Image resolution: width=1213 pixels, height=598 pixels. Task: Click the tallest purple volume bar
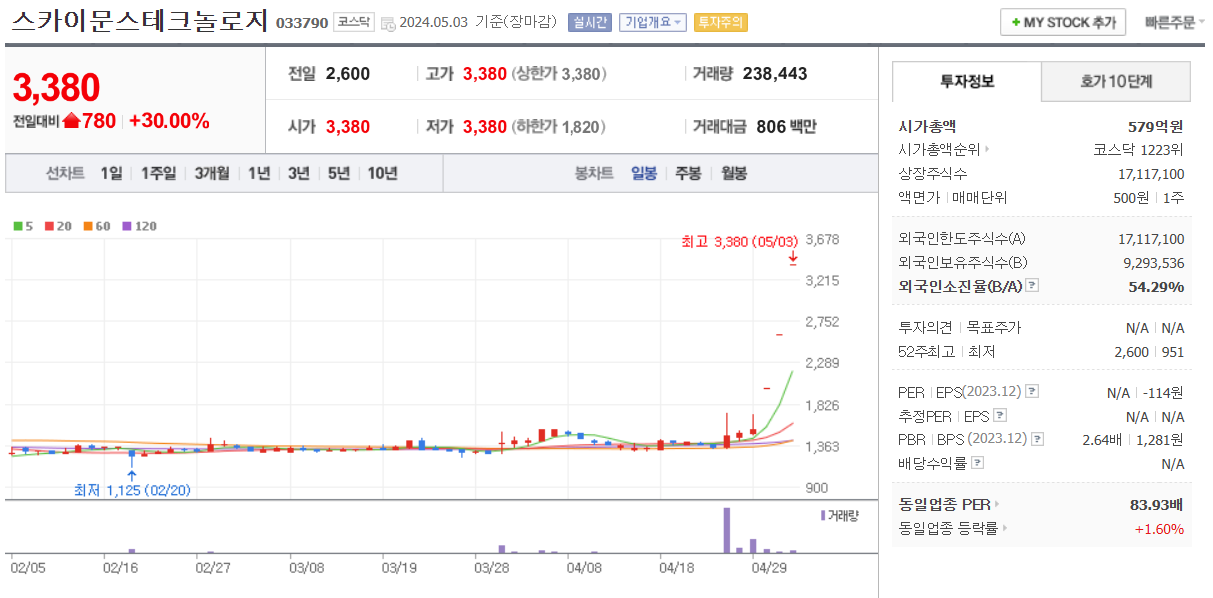[727, 530]
